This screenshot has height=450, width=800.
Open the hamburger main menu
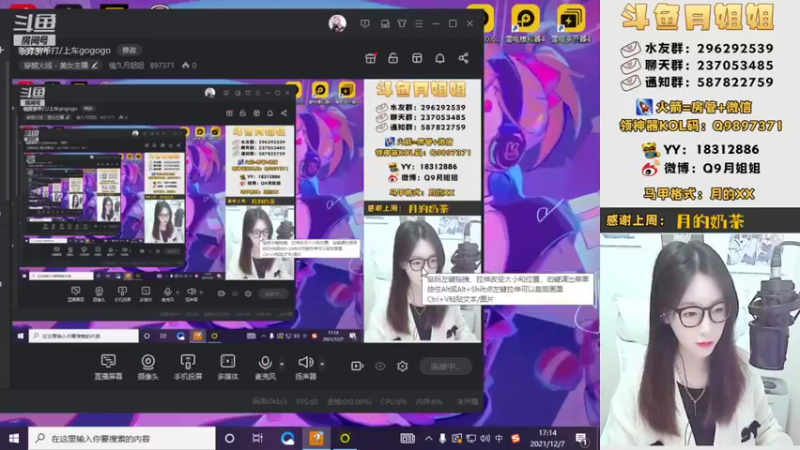[419, 23]
